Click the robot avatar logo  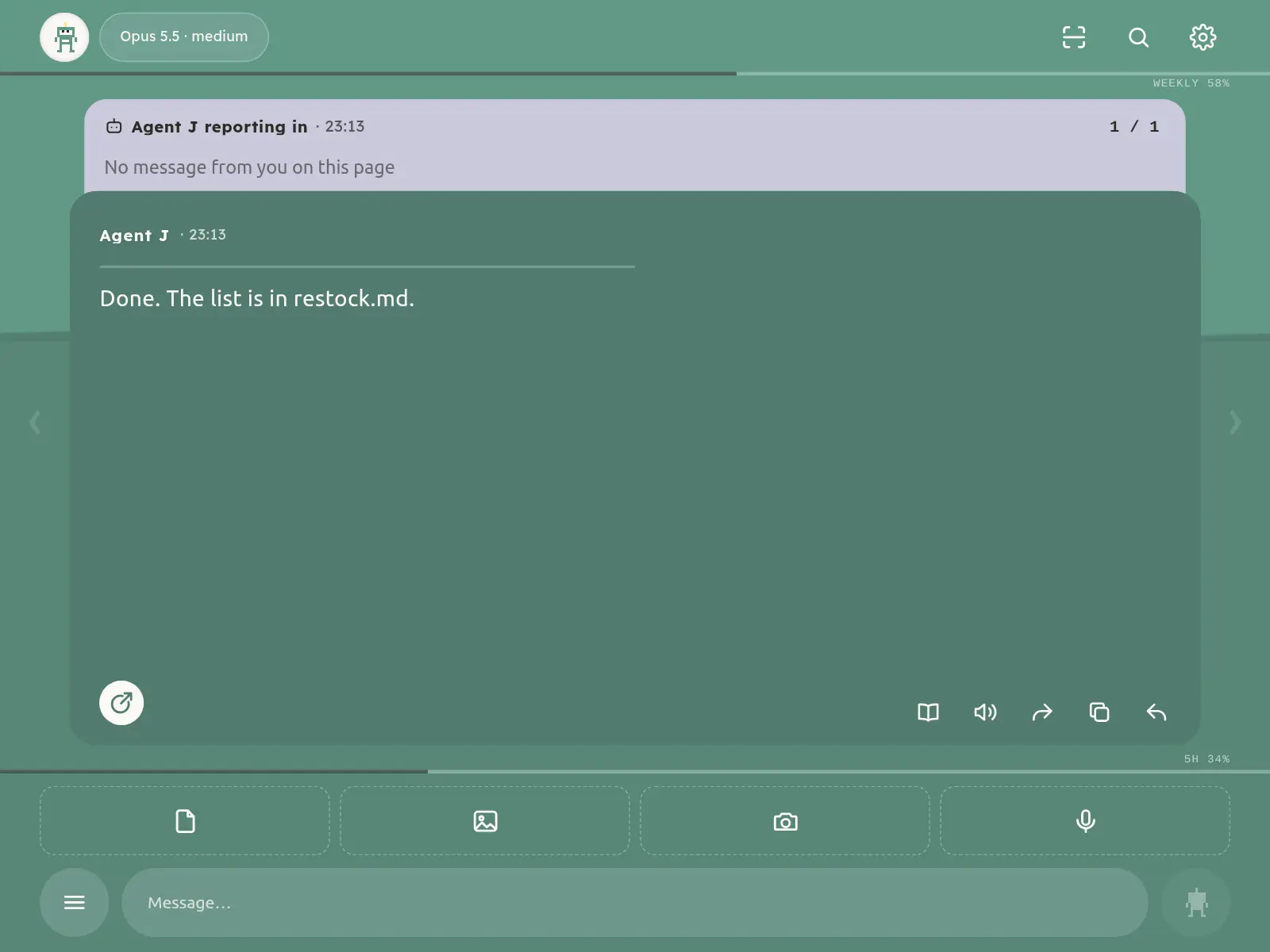coord(64,37)
